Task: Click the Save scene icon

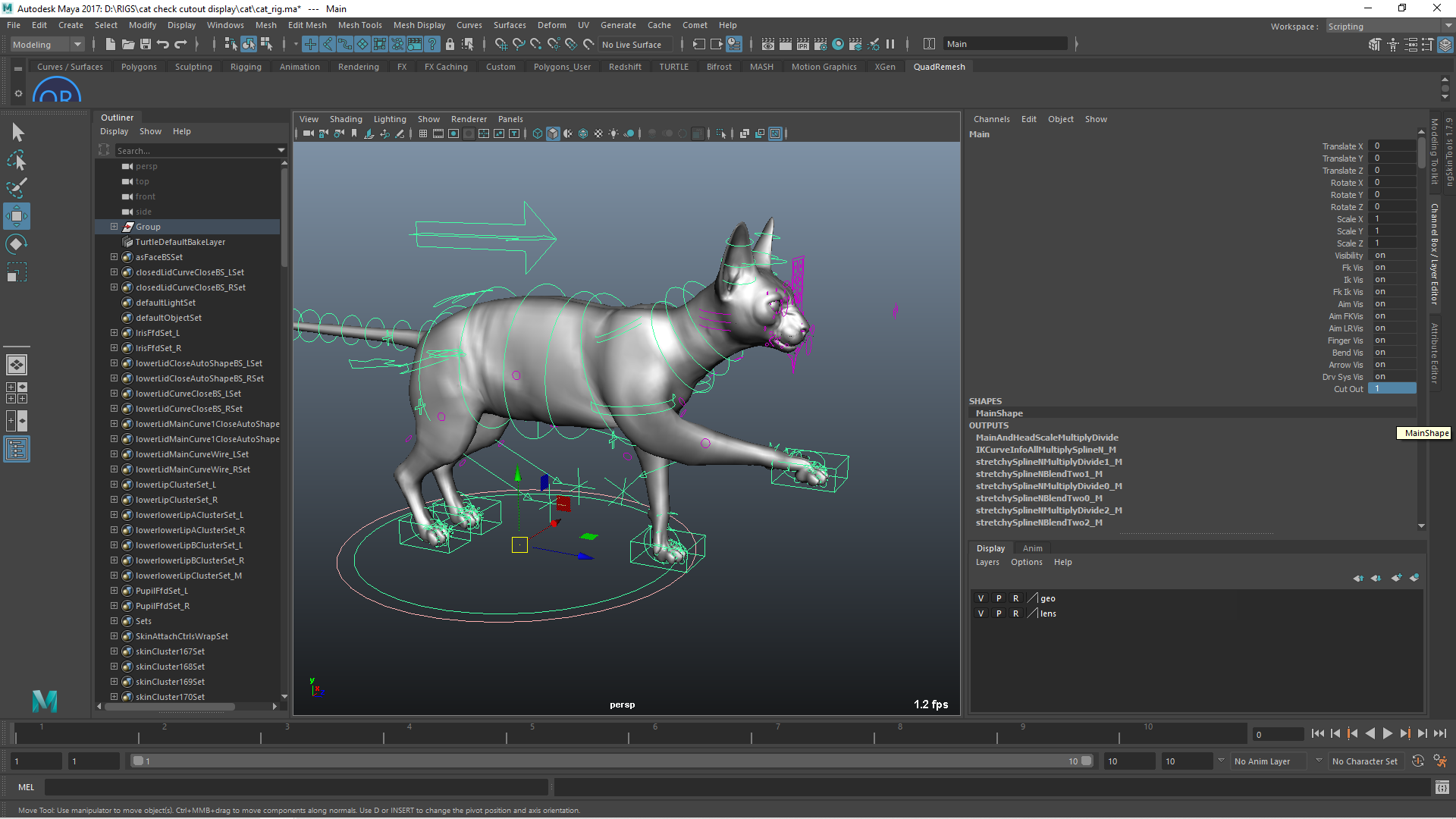Action: (146, 44)
